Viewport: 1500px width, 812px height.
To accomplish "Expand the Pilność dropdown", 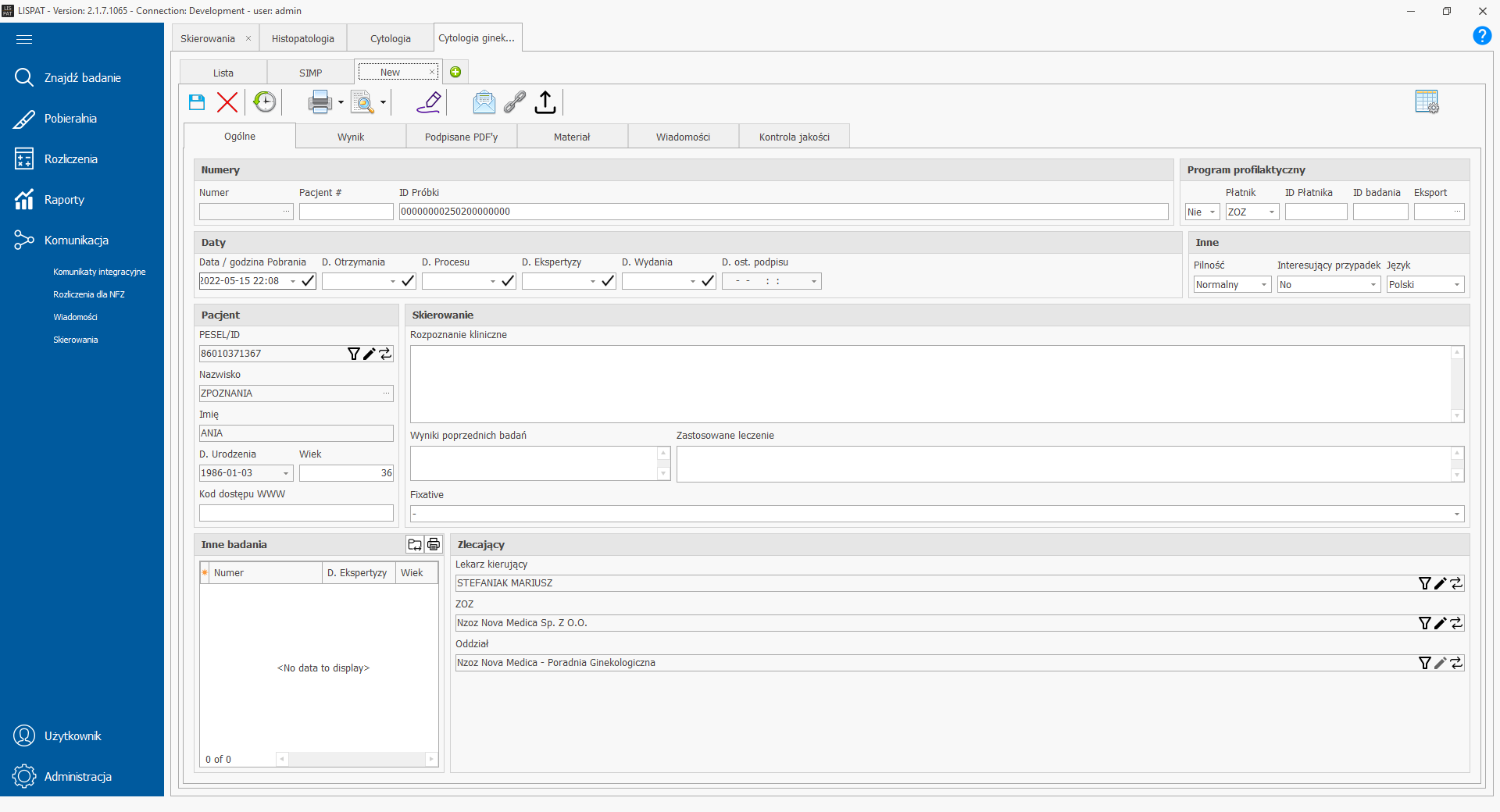I will [x=1263, y=285].
